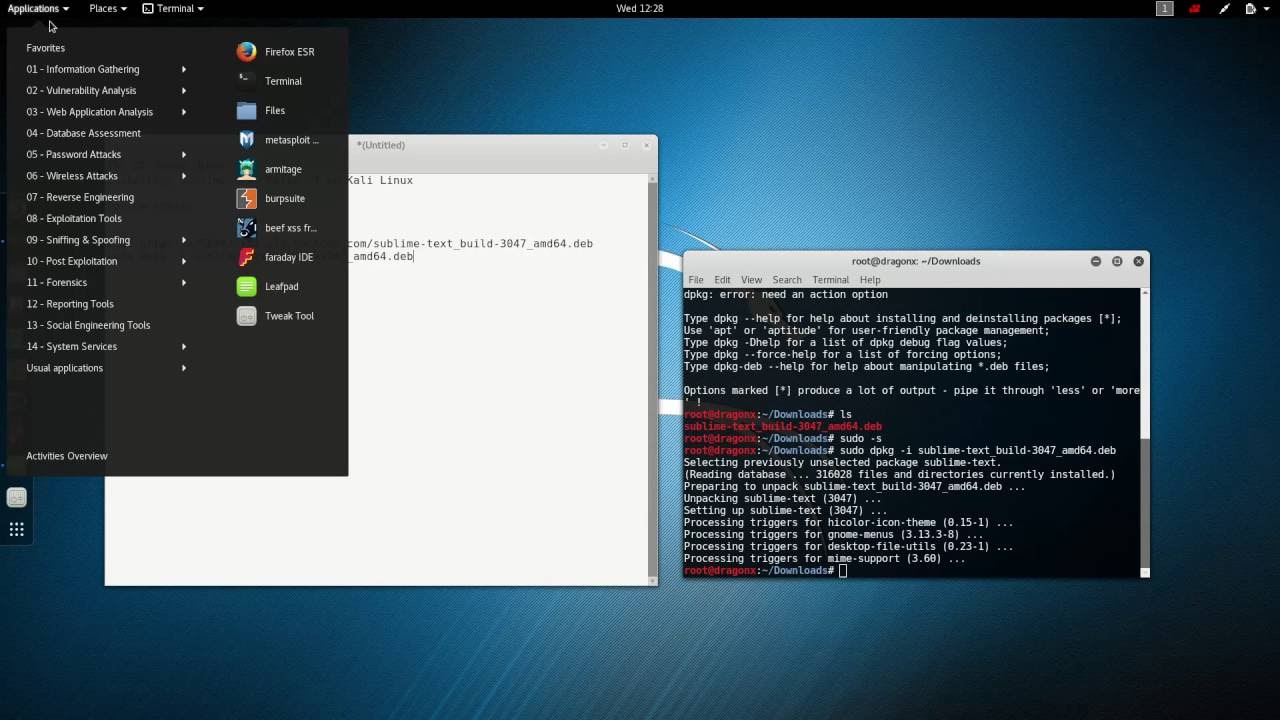The width and height of the screenshot is (1280, 720).
Task: Maximize the terminal window
Action: click(1117, 261)
